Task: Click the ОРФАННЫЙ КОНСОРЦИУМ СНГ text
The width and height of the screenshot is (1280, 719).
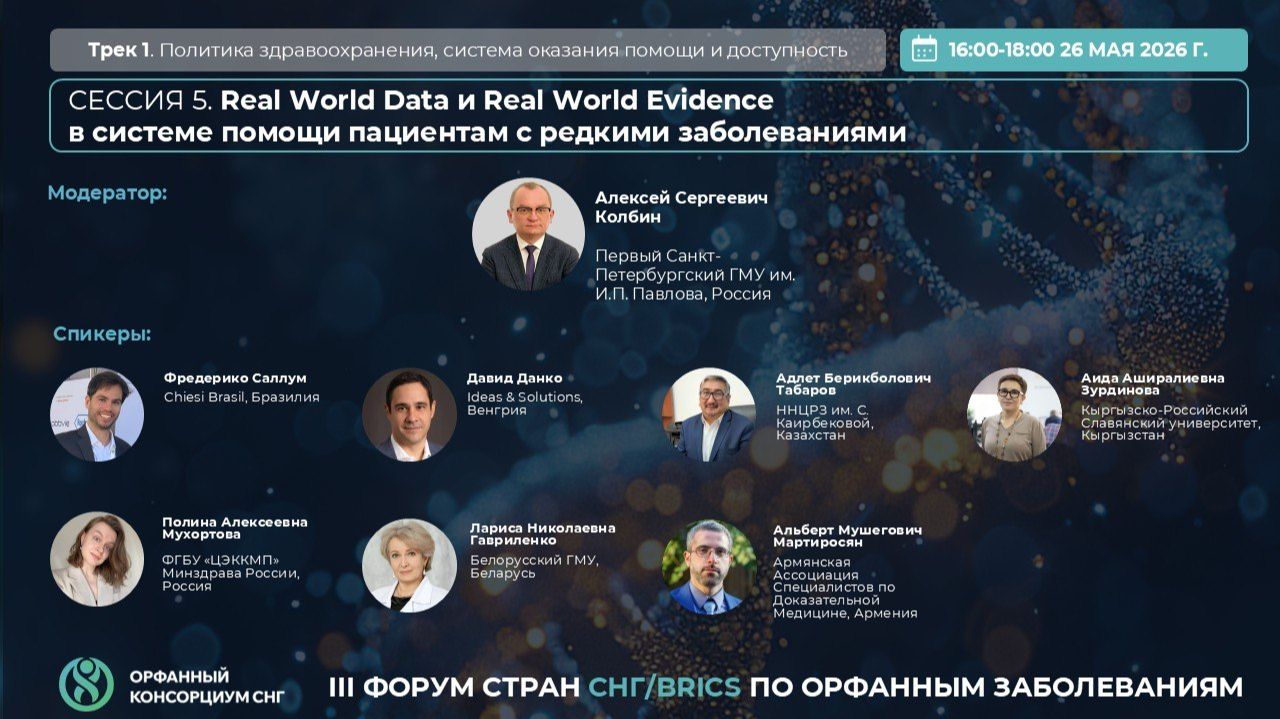Action: (x=206, y=686)
